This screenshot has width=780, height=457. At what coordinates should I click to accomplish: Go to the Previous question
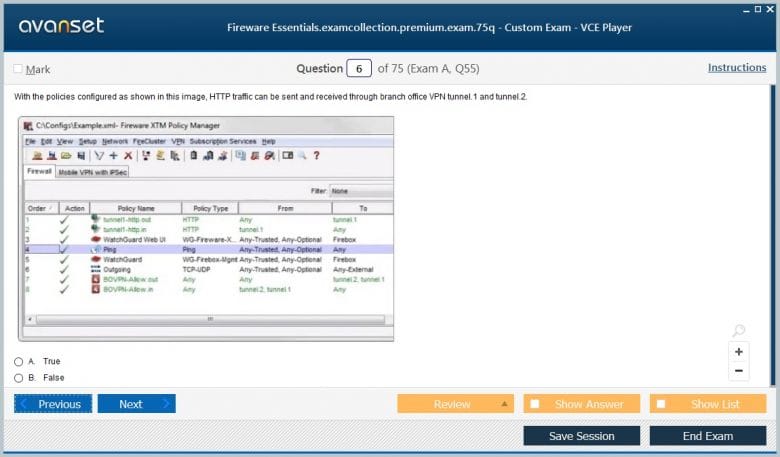pos(53,404)
